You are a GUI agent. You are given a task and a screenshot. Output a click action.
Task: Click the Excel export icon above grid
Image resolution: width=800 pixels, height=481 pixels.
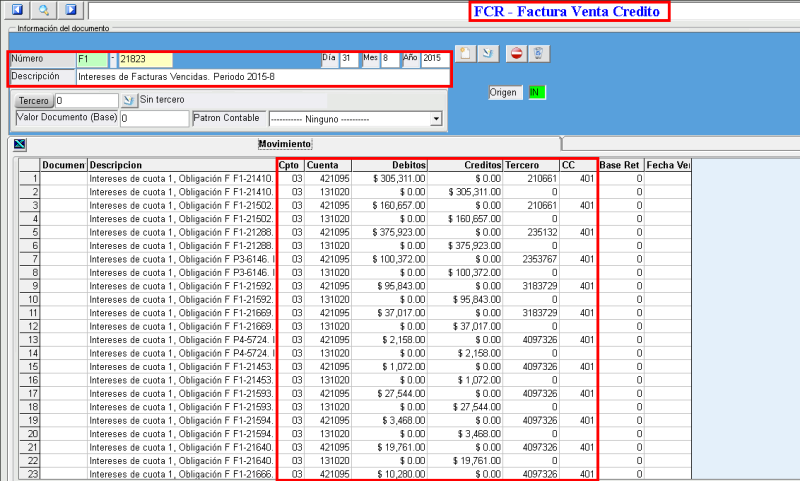tap(17, 144)
